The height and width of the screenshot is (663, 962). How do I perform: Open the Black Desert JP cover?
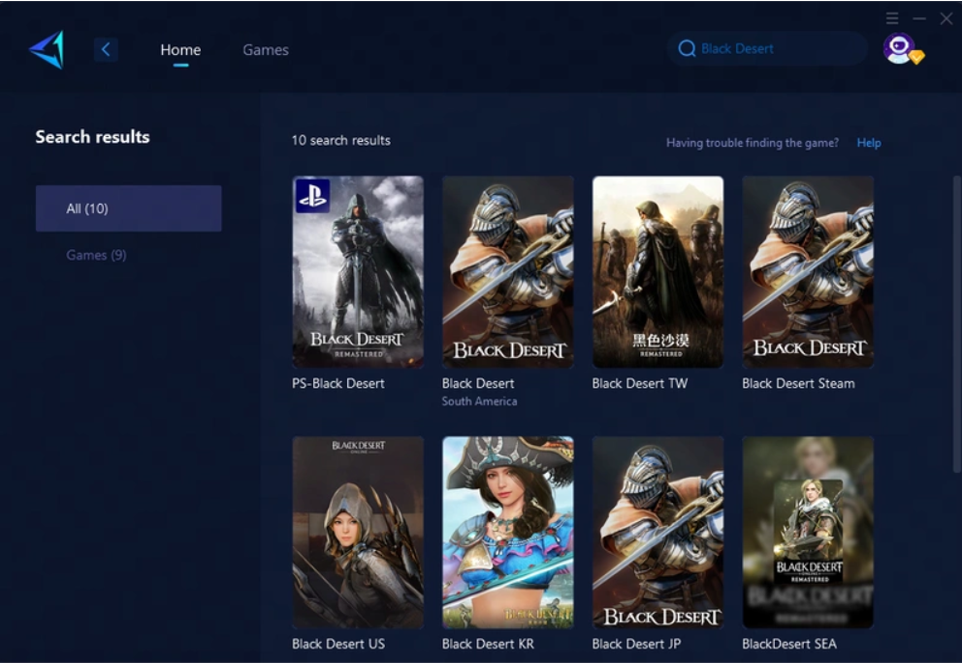tap(658, 532)
